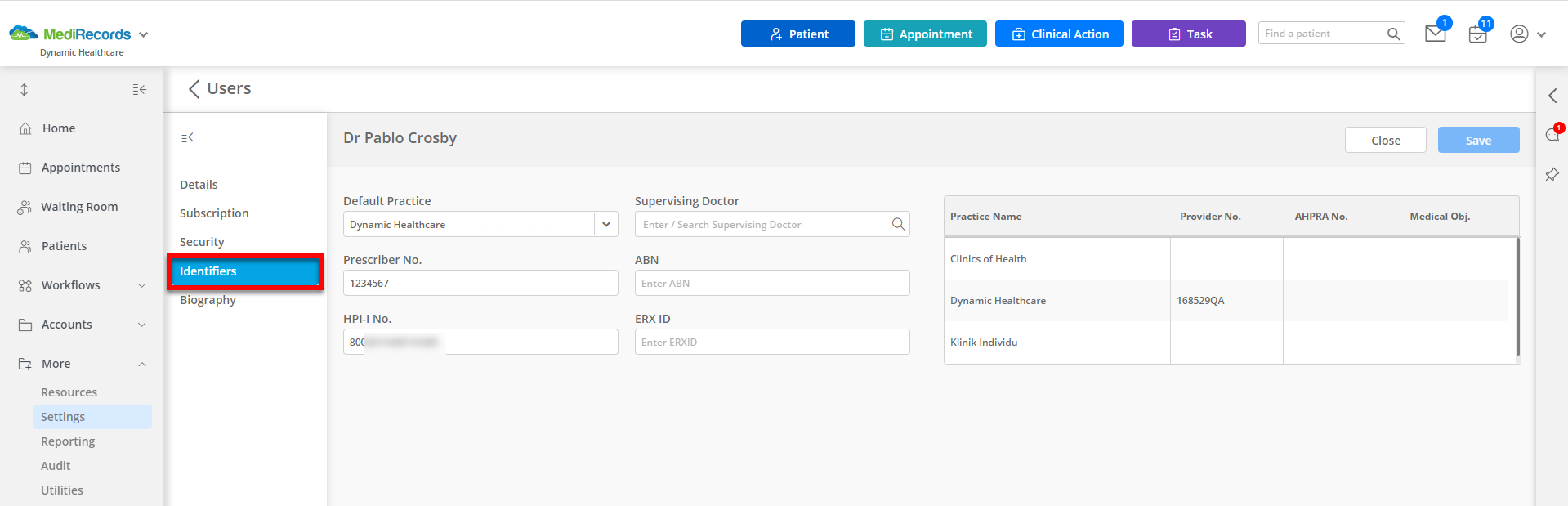This screenshot has width=1568, height=506.
Task: Click the HPI-I No. field
Action: (x=480, y=342)
